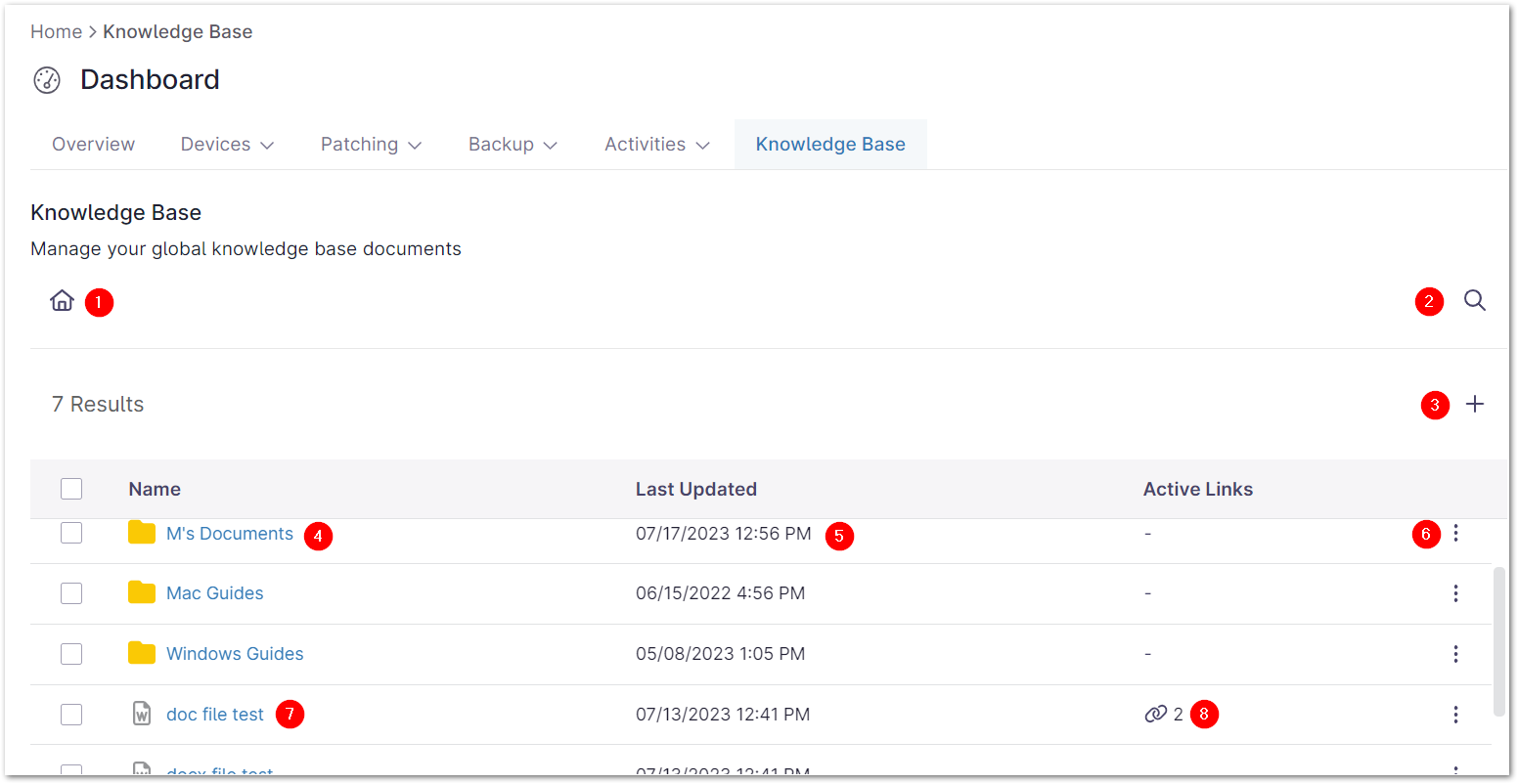Expand the Devices dropdown tab
The width and height of the screenshot is (1518, 784).
point(227,145)
